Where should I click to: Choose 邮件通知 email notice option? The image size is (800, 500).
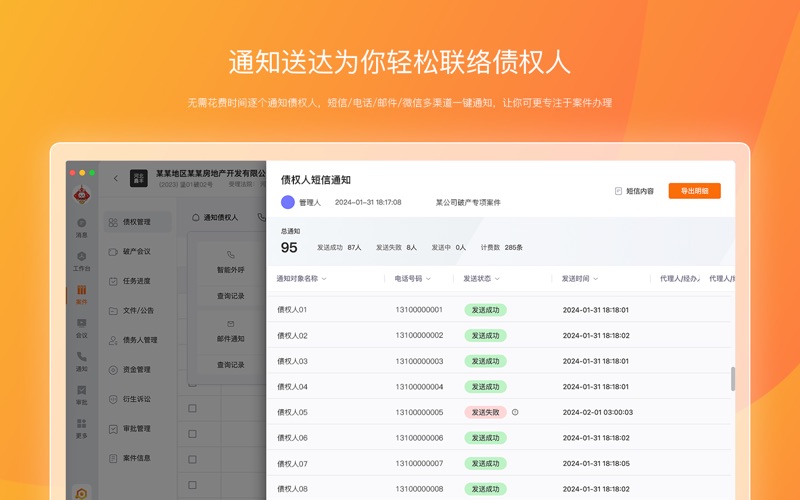click(231, 332)
